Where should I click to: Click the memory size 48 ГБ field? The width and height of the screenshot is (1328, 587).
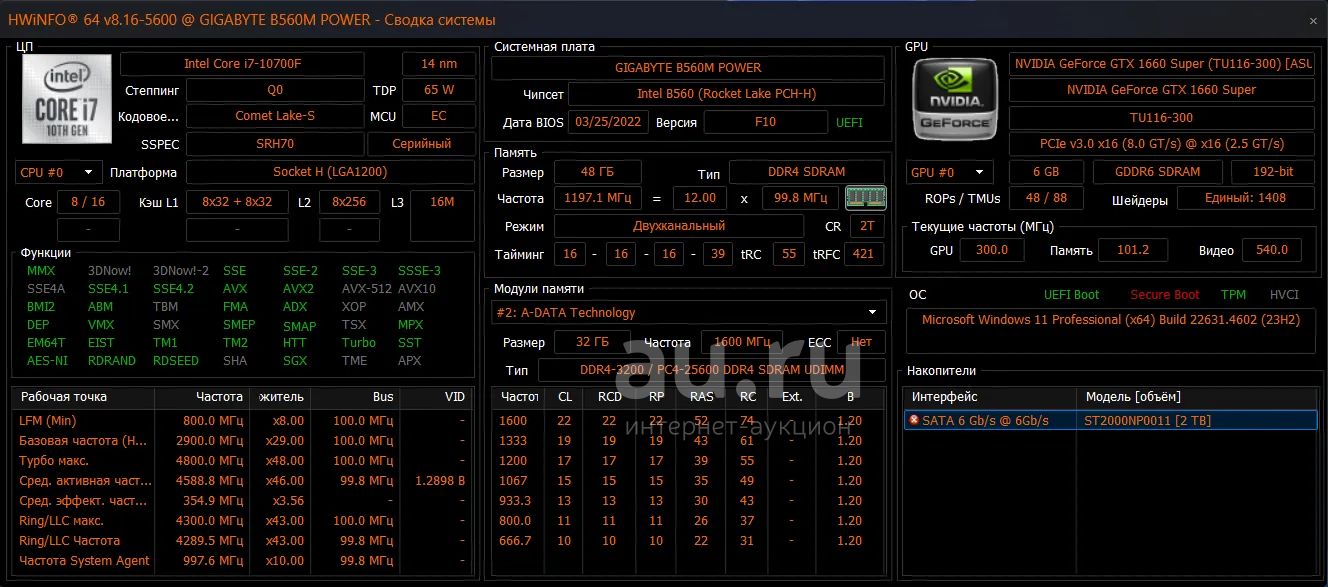(598, 172)
